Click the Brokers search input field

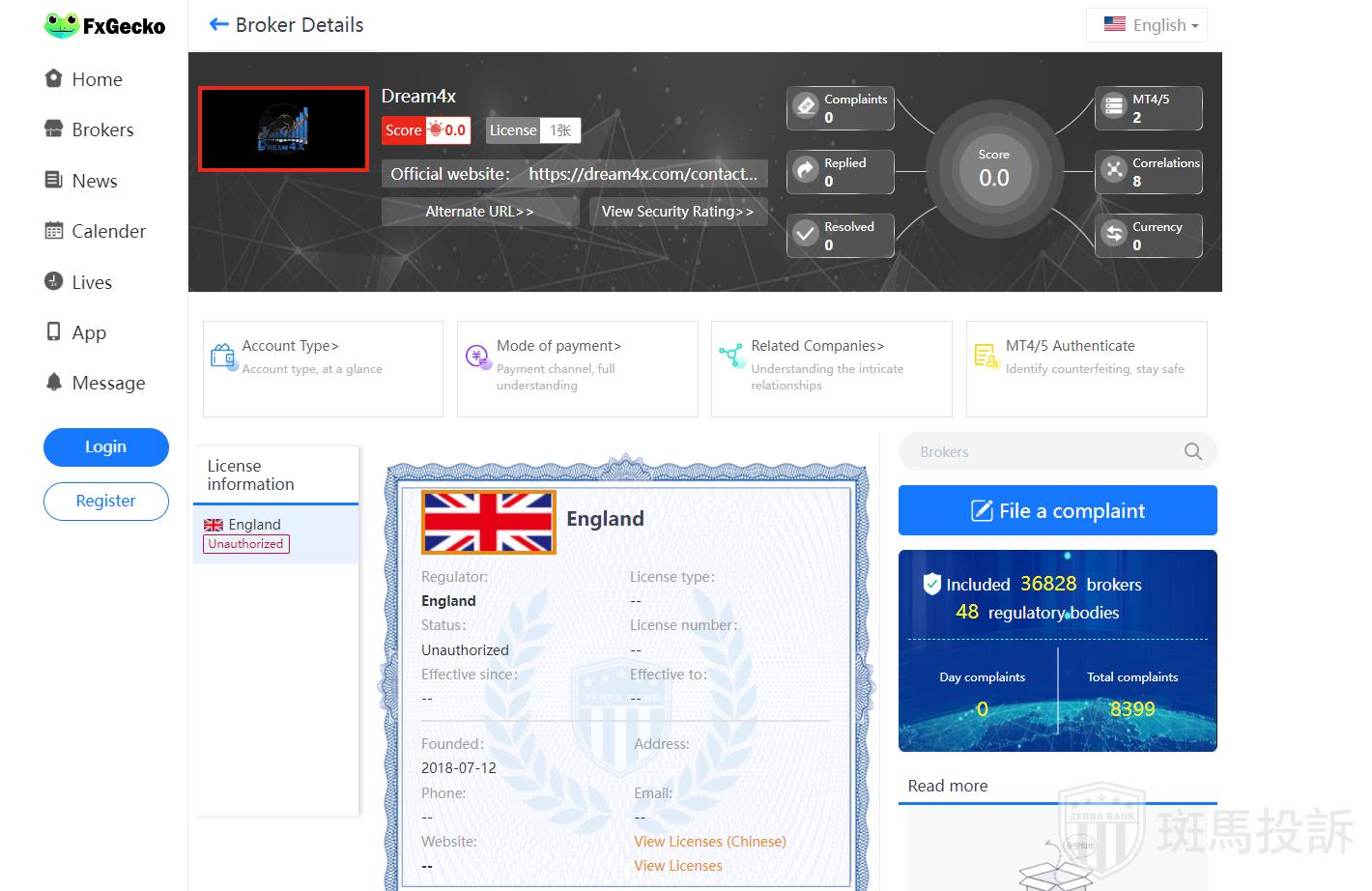1039,451
